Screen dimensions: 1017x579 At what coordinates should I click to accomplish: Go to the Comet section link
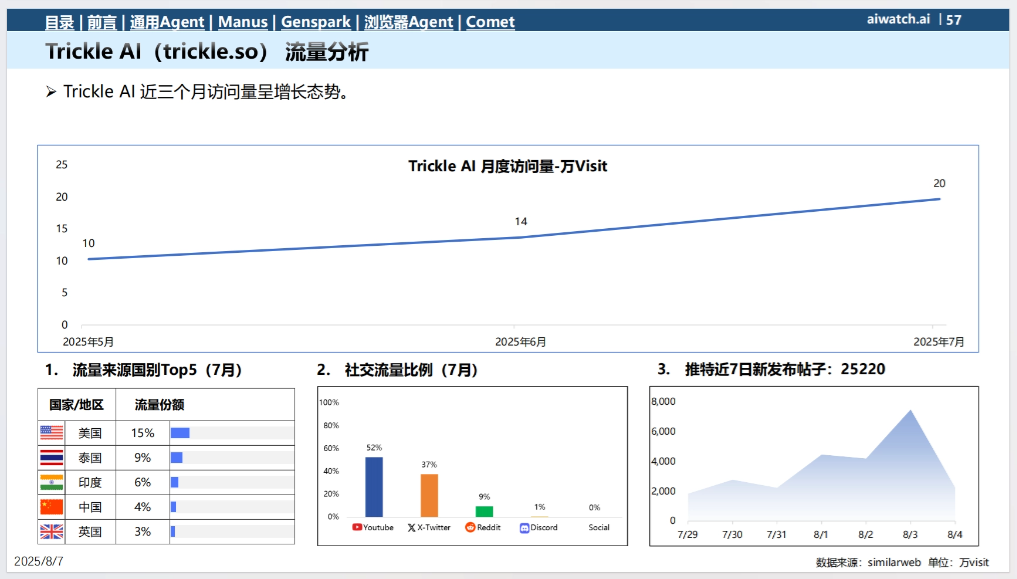click(x=490, y=22)
